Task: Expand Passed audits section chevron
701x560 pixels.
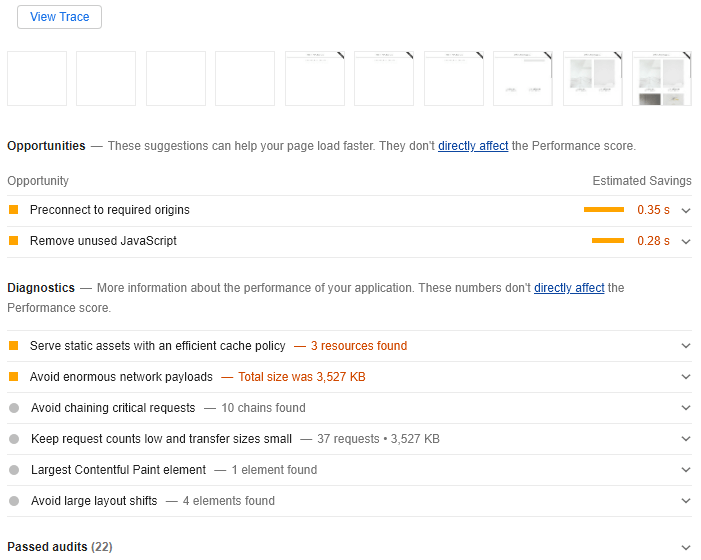Action: [x=686, y=548]
